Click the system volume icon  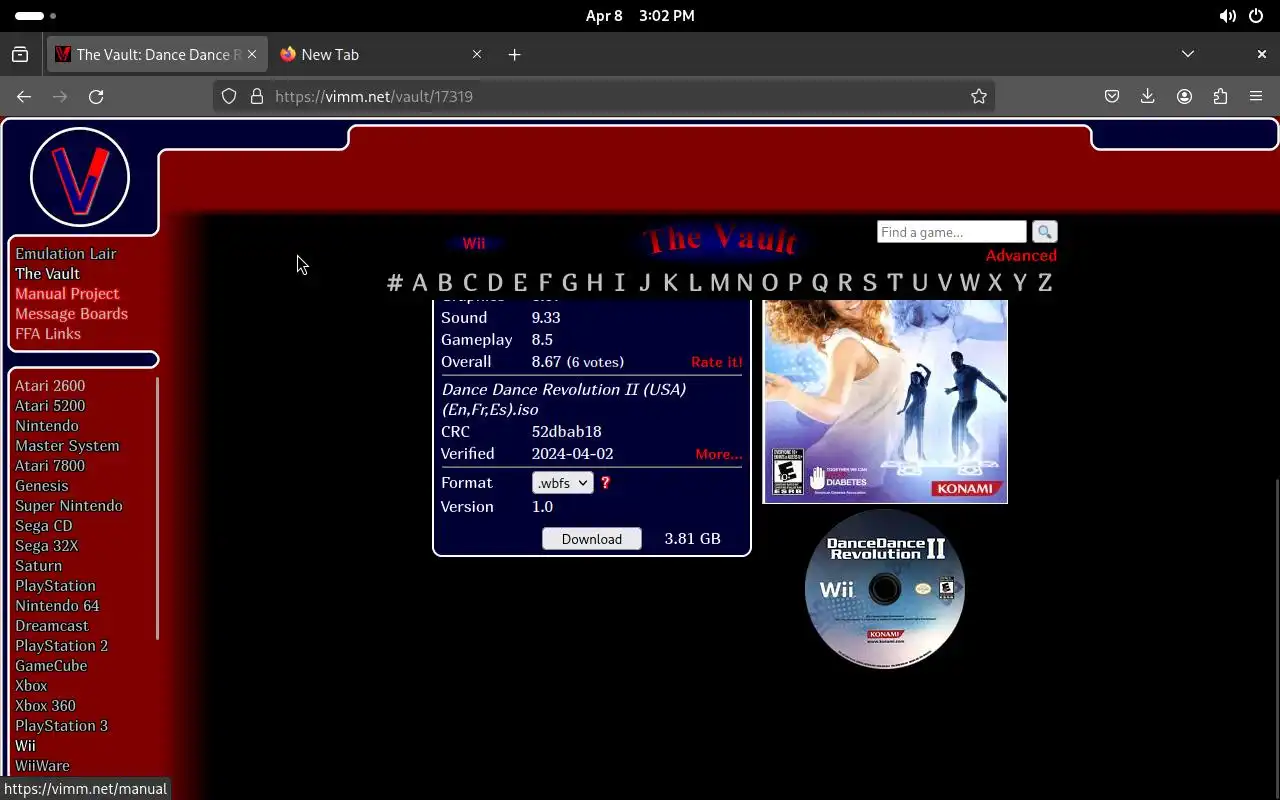pos(1227,16)
